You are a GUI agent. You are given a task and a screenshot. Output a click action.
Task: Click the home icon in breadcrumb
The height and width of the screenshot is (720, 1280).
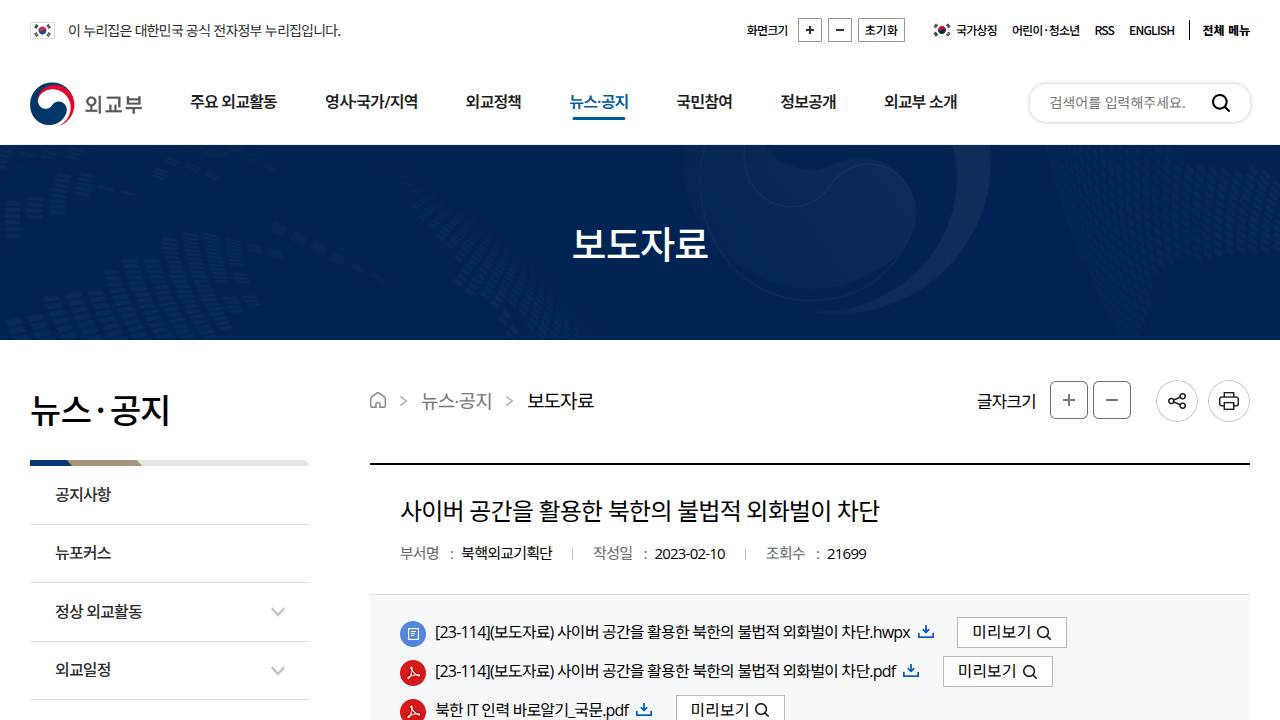[378, 401]
